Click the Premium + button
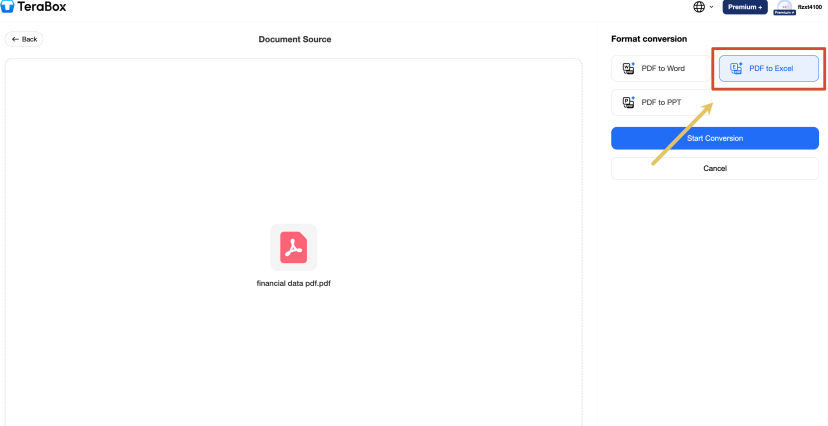 coord(745,7)
